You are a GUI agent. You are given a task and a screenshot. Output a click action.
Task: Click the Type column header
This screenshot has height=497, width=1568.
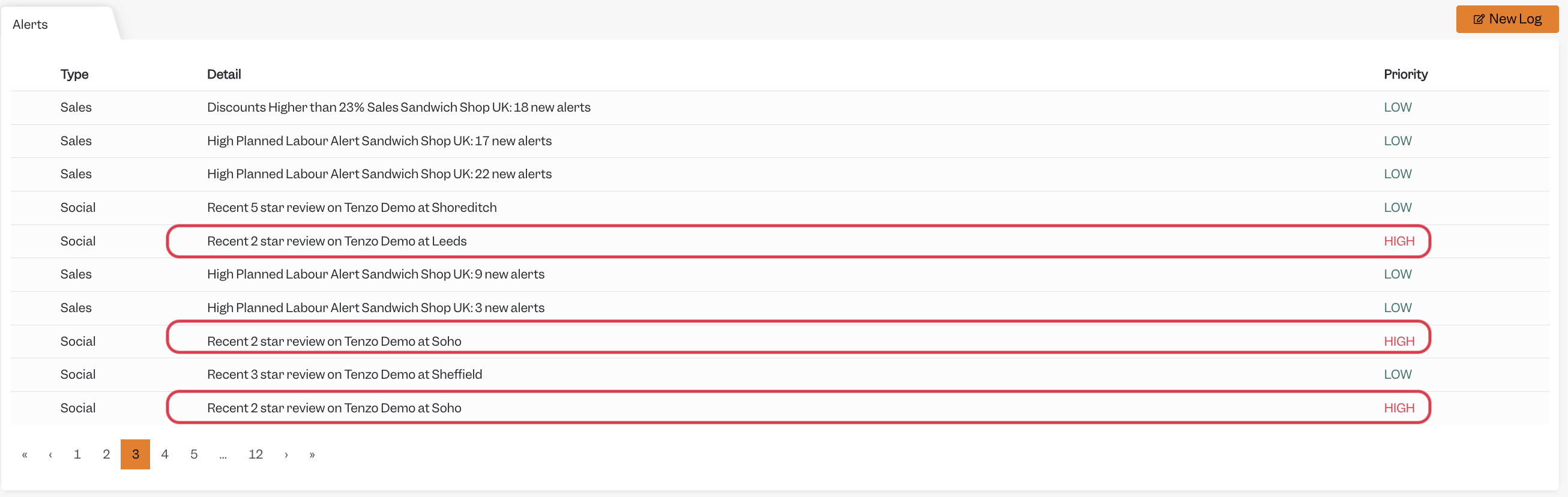point(74,74)
